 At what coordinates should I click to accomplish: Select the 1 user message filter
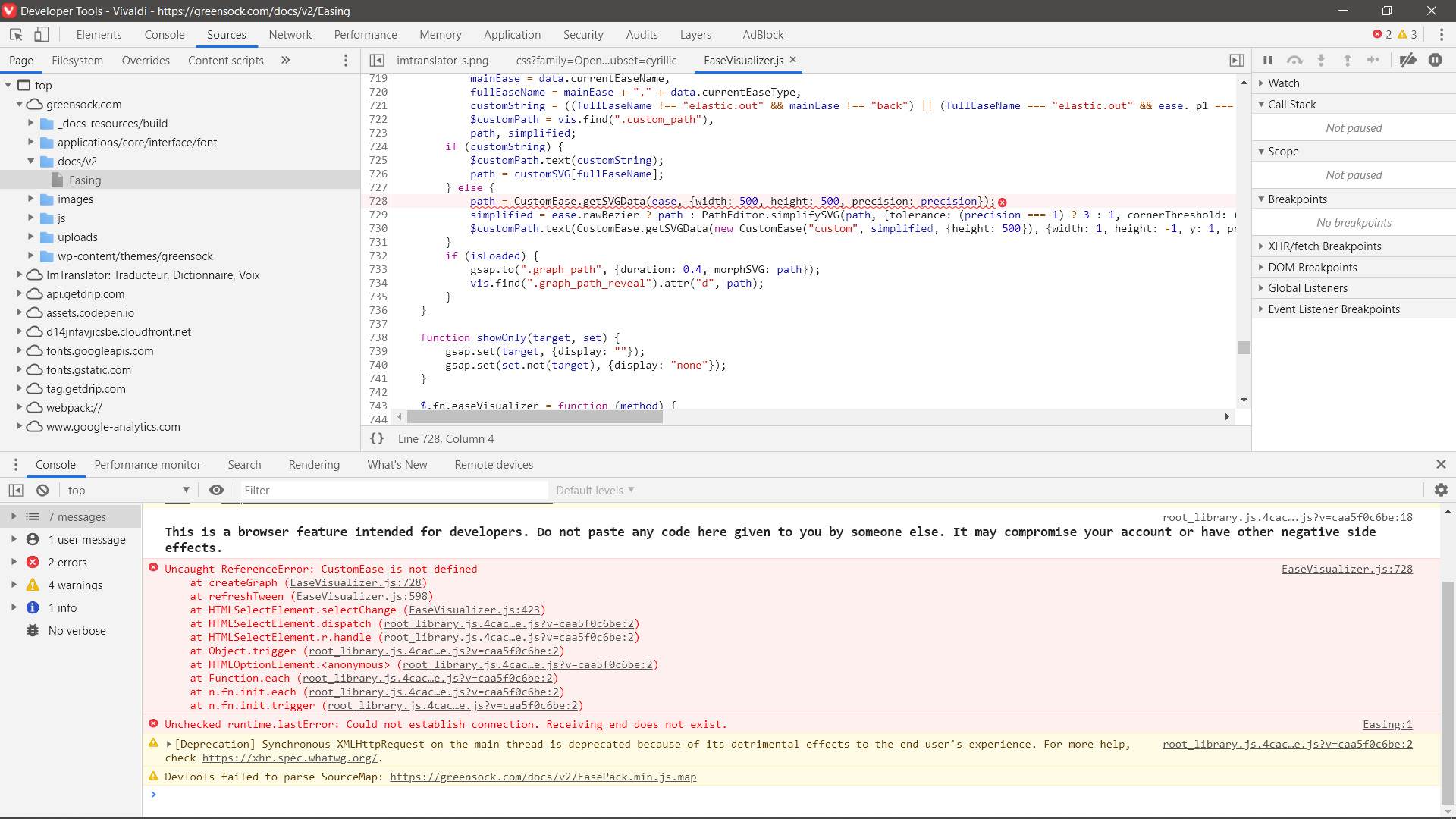pyautogui.click(x=71, y=539)
